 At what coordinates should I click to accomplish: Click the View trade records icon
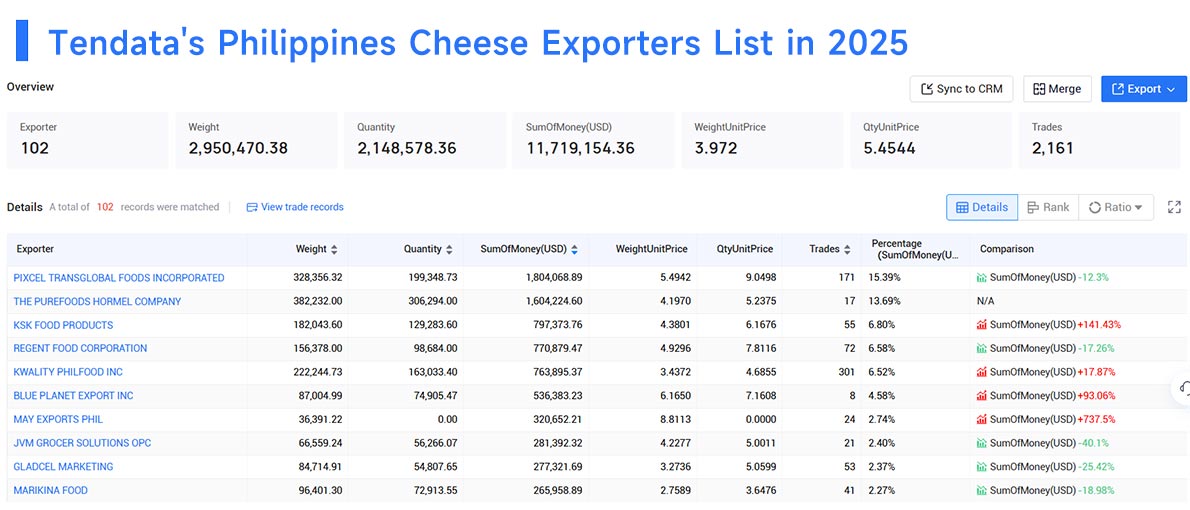[x=252, y=207]
